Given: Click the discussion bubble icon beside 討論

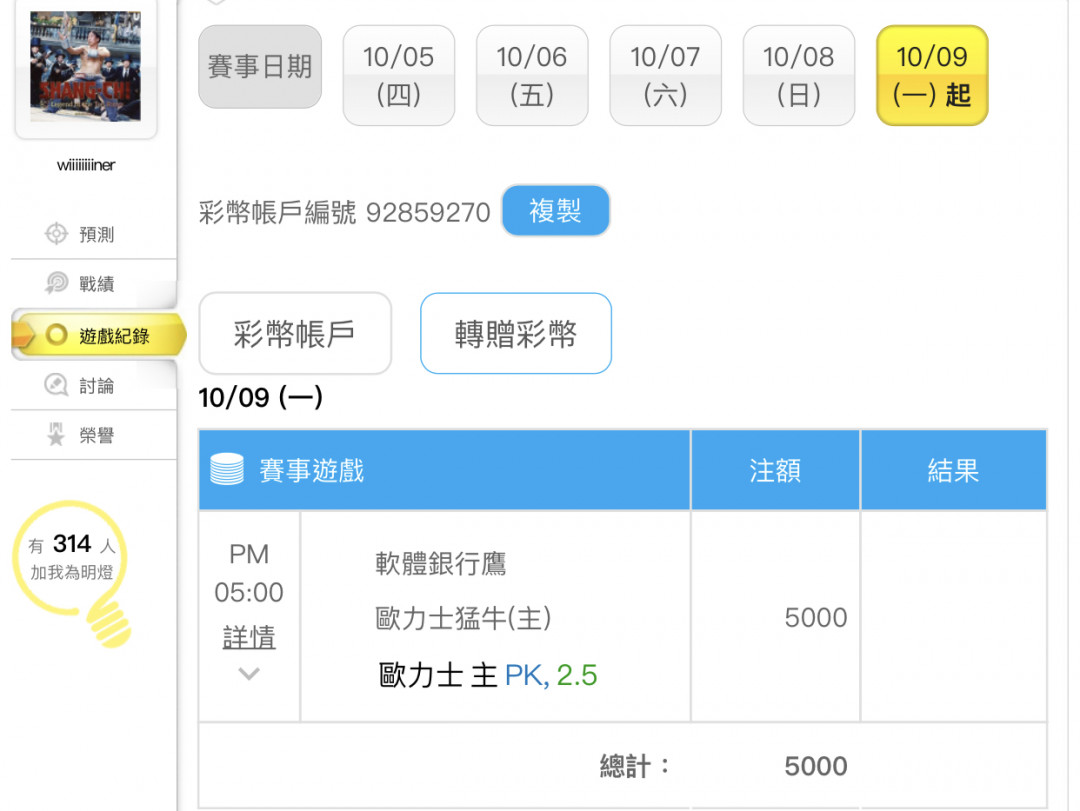Looking at the screenshot, I should pyautogui.click(x=56, y=385).
